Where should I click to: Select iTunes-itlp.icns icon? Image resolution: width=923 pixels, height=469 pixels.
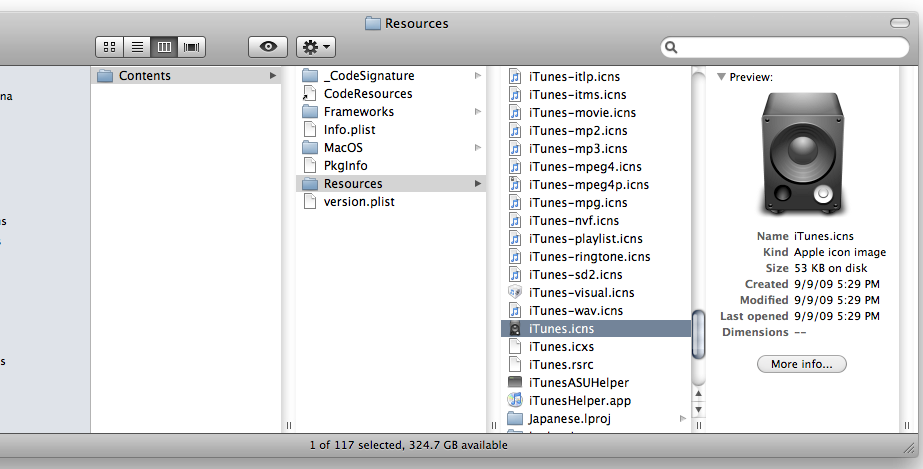point(515,76)
